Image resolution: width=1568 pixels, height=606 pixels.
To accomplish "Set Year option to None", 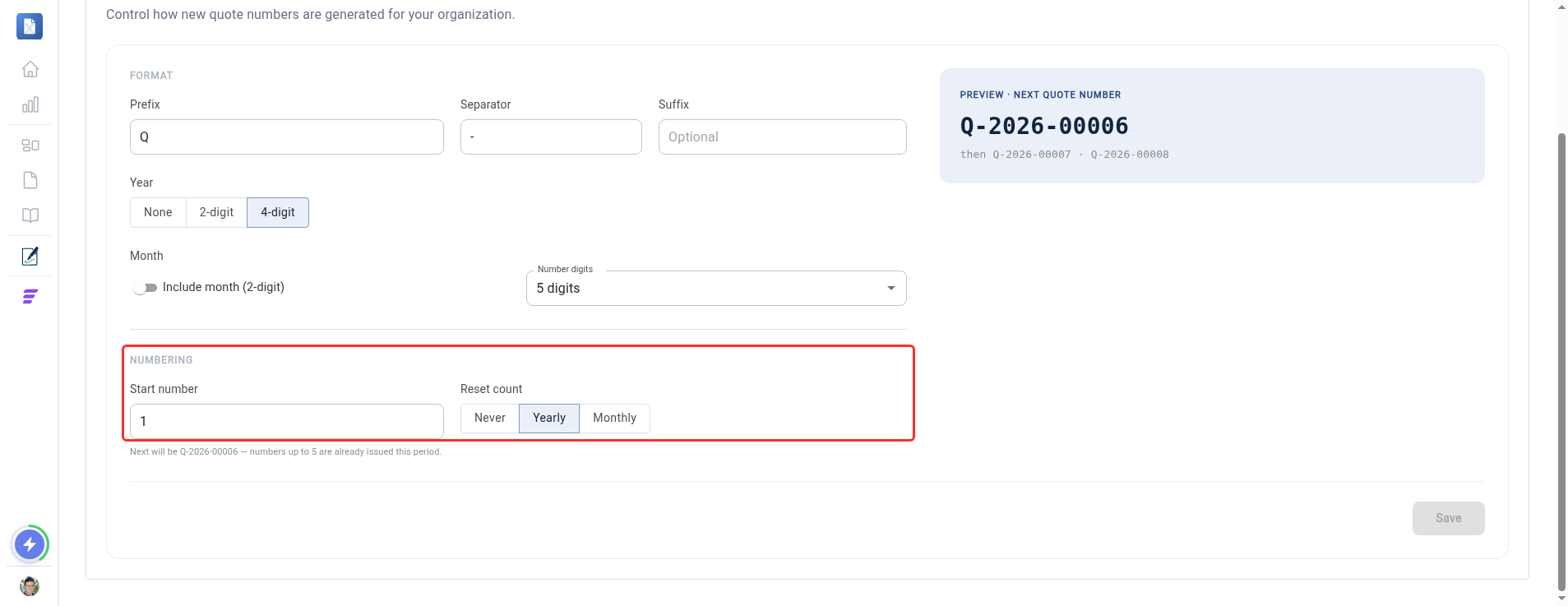I will pos(158,212).
